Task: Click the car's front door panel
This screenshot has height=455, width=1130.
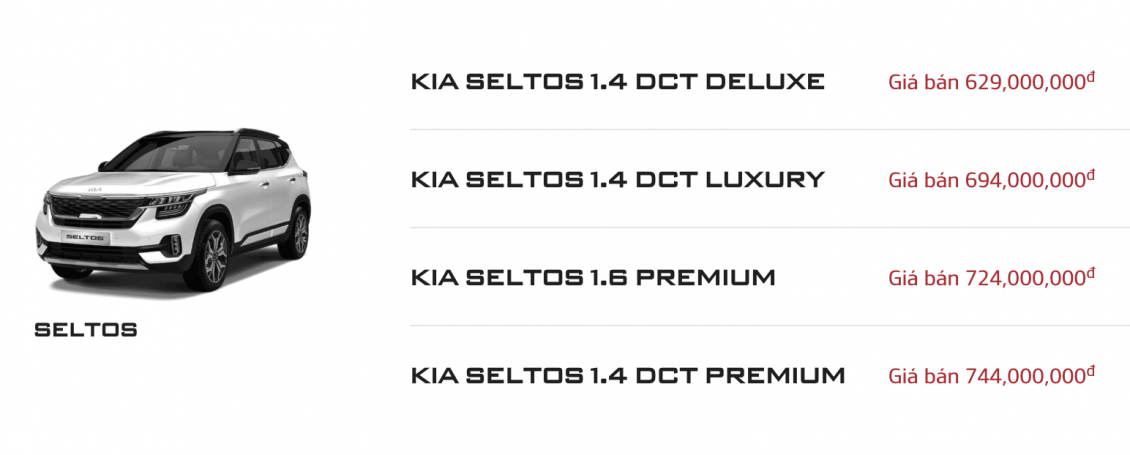Action: pos(252,205)
